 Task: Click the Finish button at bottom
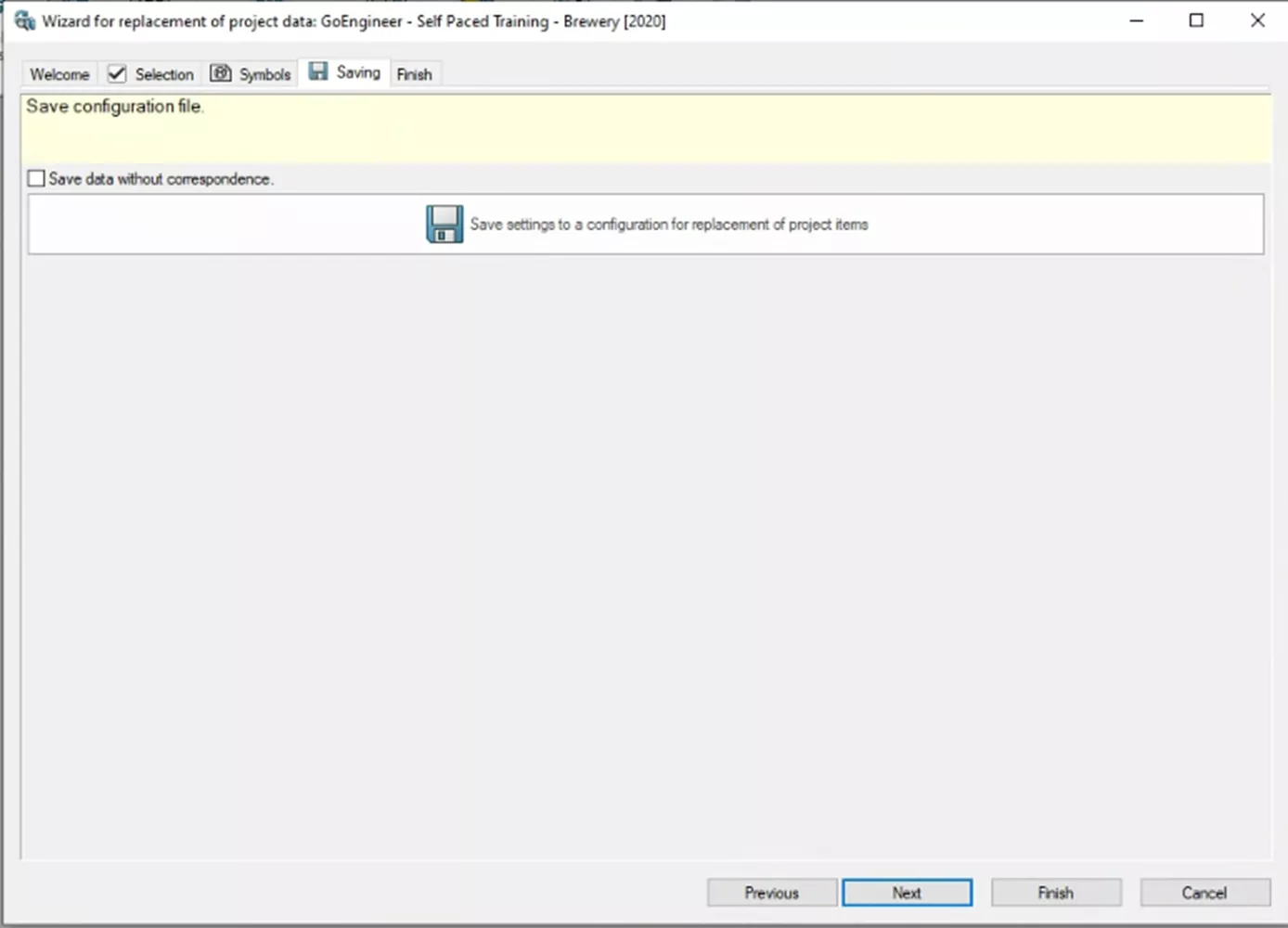[x=1055, y=893]
